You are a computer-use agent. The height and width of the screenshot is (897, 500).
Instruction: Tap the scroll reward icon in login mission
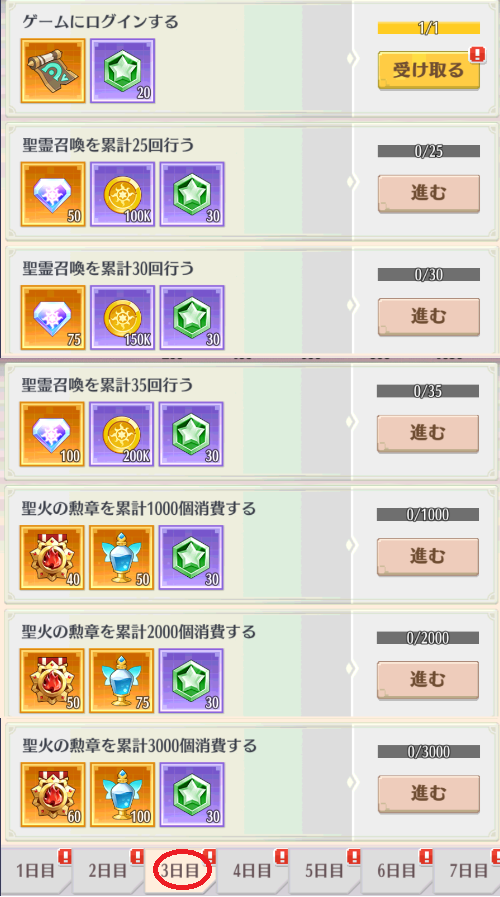point(53,71)
